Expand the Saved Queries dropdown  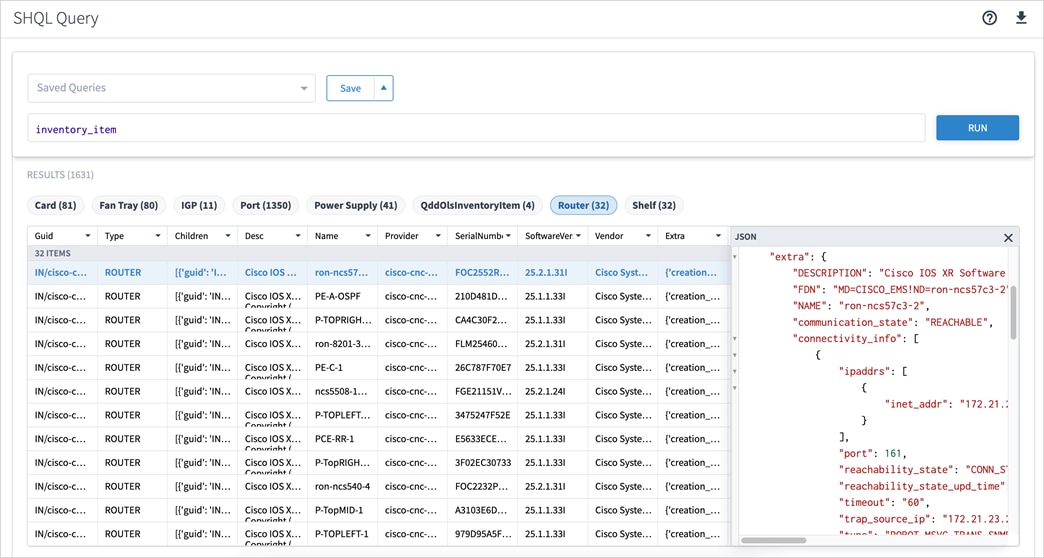304,88
